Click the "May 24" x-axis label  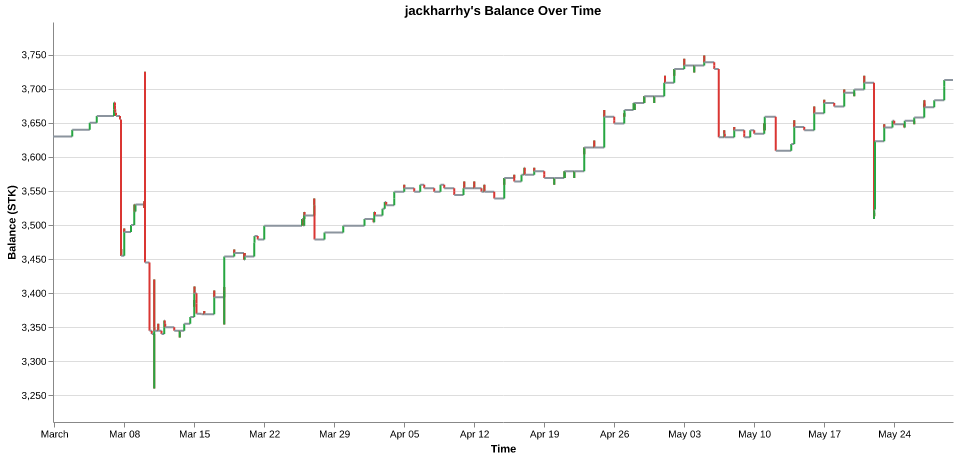click(x=894, y=435)
